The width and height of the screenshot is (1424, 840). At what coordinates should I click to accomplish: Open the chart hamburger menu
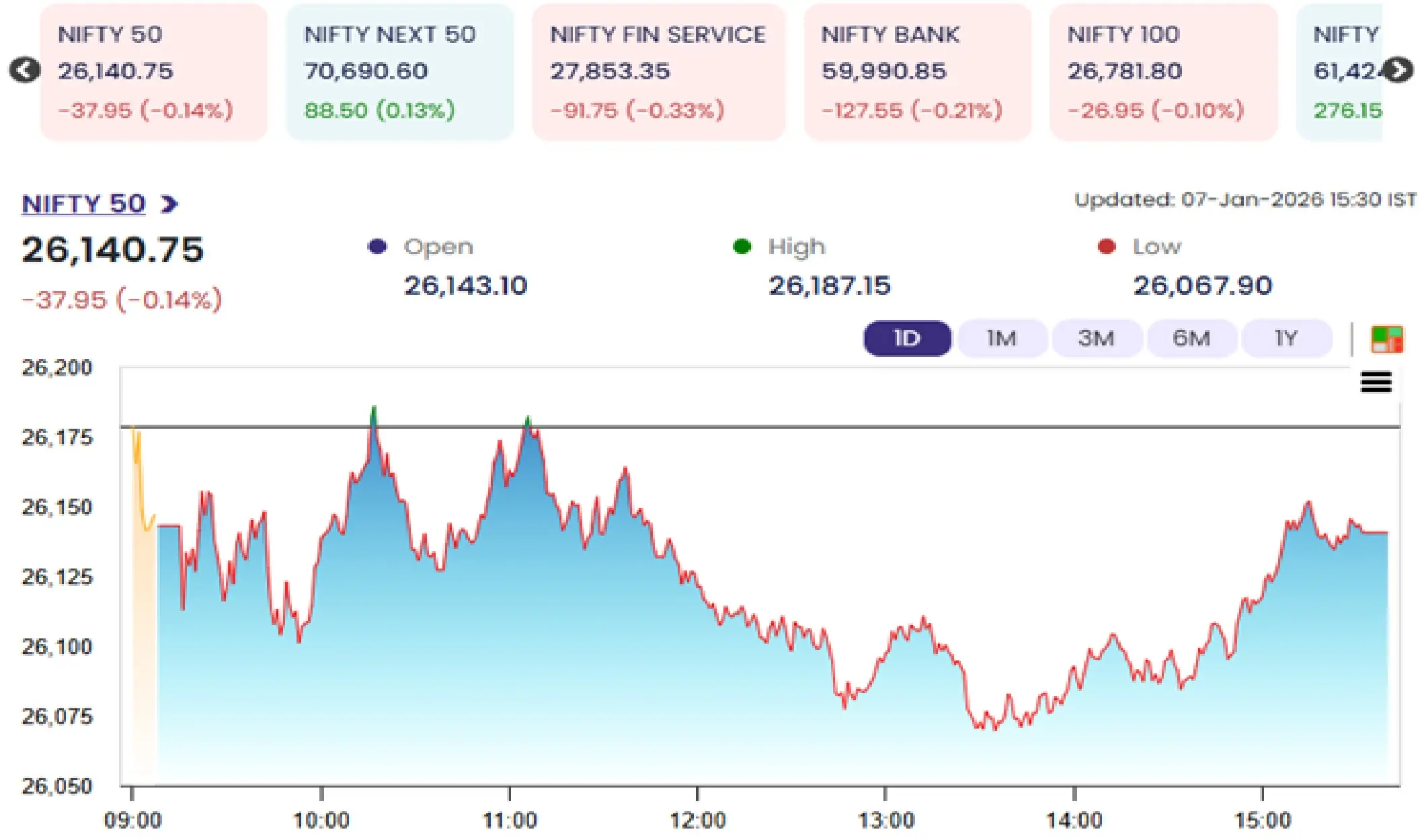click(x=1376, y=382)
